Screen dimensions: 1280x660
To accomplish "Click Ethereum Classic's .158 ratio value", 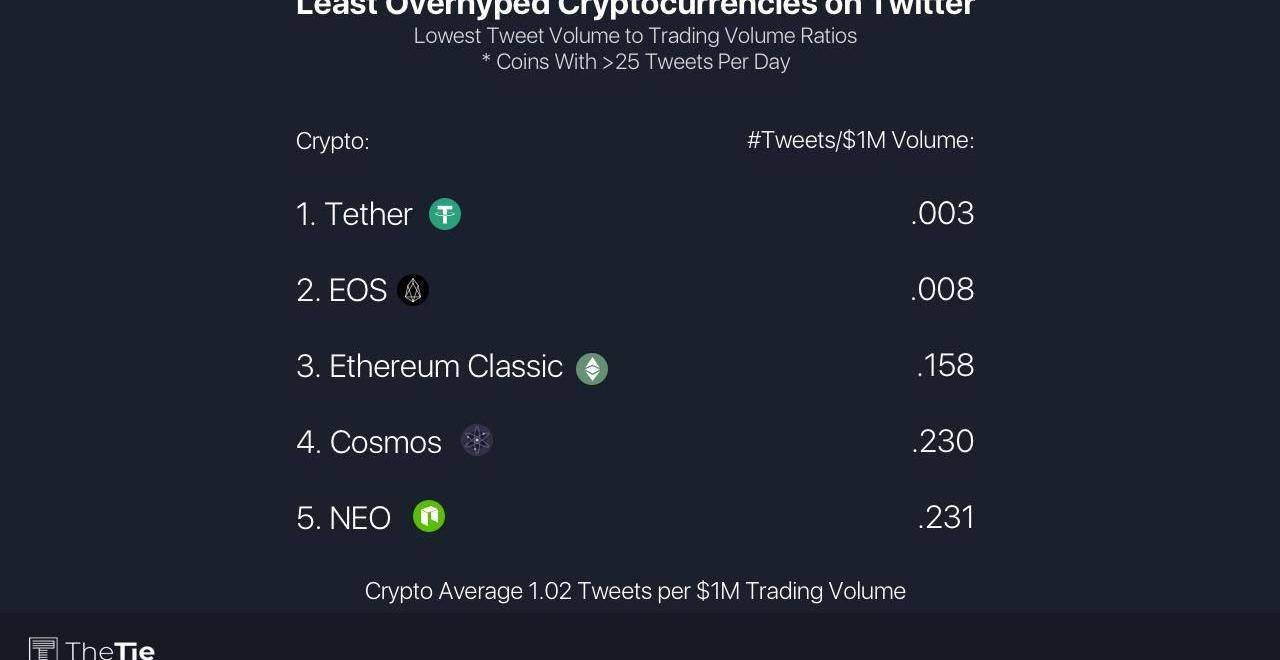I will 945,365.
